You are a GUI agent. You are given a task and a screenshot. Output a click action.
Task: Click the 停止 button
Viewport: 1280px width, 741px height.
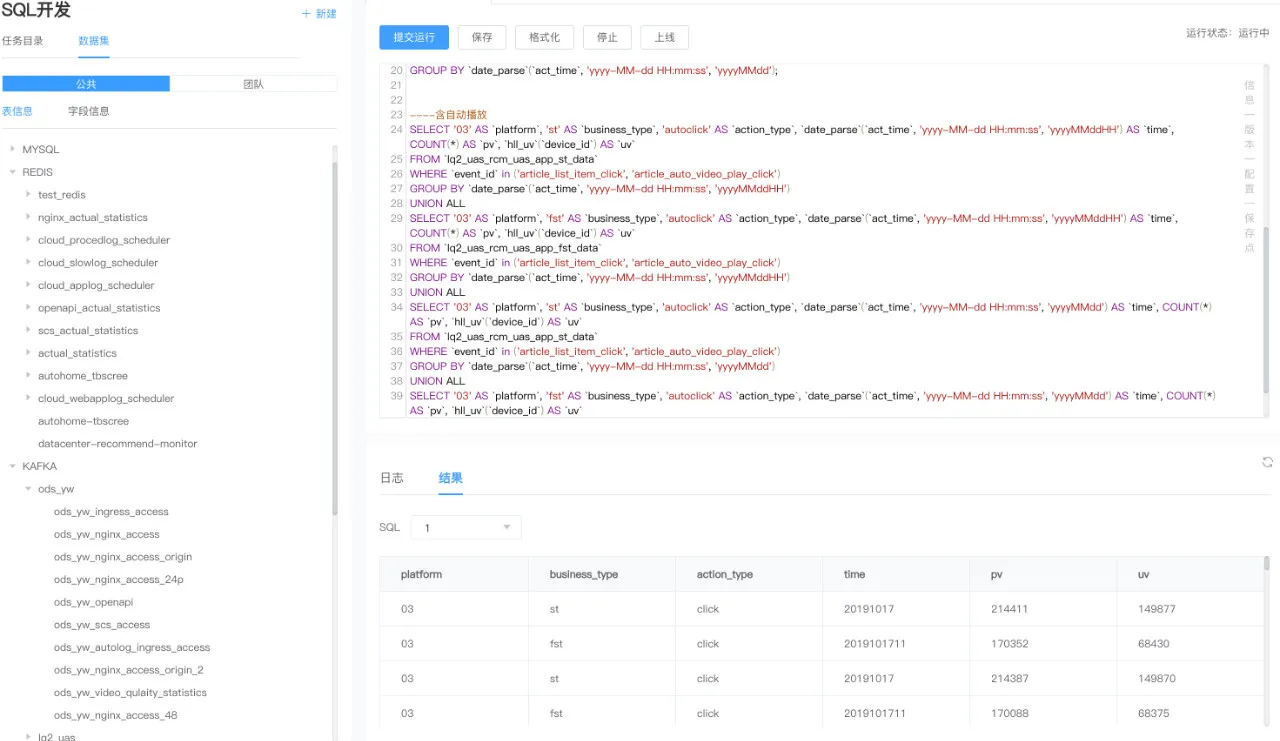(x=607, y=37)
